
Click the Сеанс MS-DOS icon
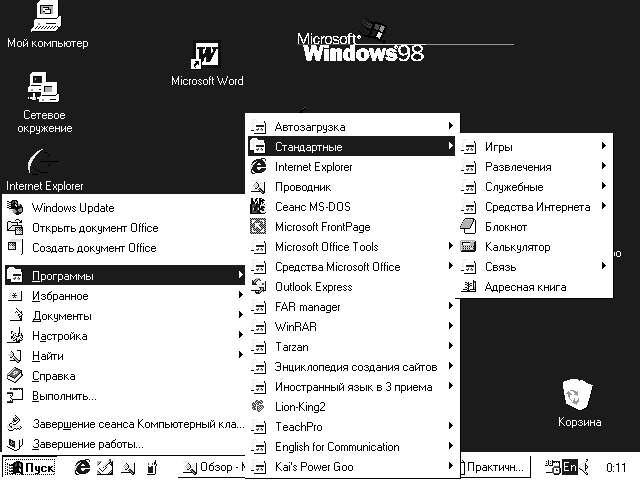coord(258,207)
